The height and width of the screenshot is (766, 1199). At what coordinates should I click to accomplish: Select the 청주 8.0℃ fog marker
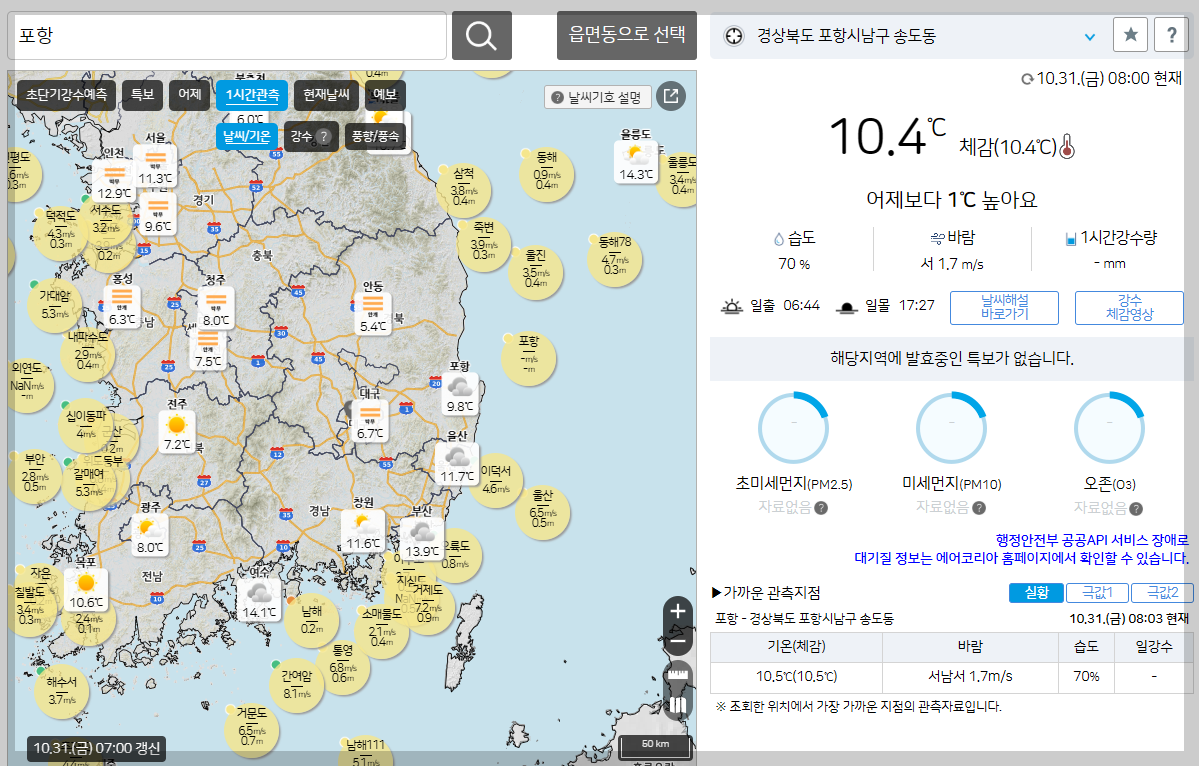pos(216,307)
